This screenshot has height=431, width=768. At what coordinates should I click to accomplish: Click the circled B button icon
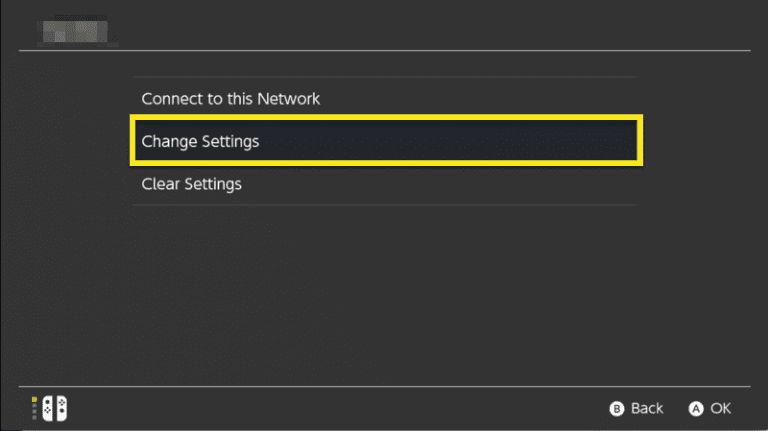617,408
